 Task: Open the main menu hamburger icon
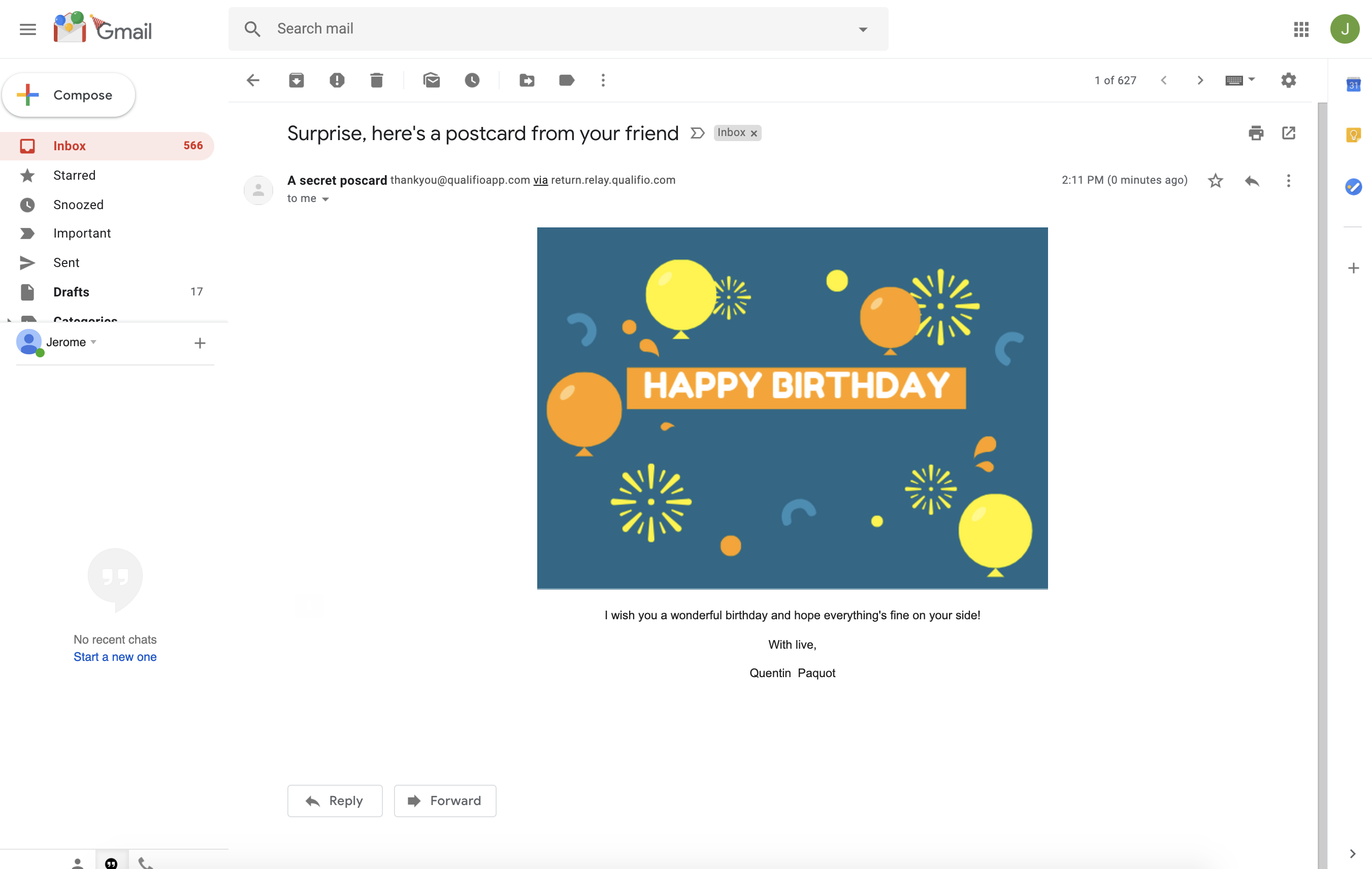(x=27, y=29)
